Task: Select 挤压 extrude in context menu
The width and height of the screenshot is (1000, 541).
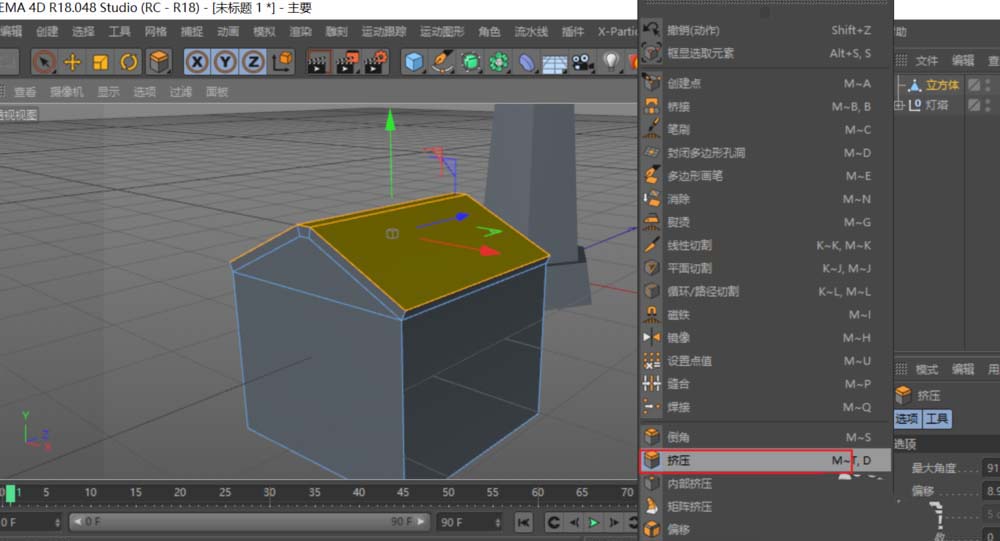Action: click(x=764, y=460)
